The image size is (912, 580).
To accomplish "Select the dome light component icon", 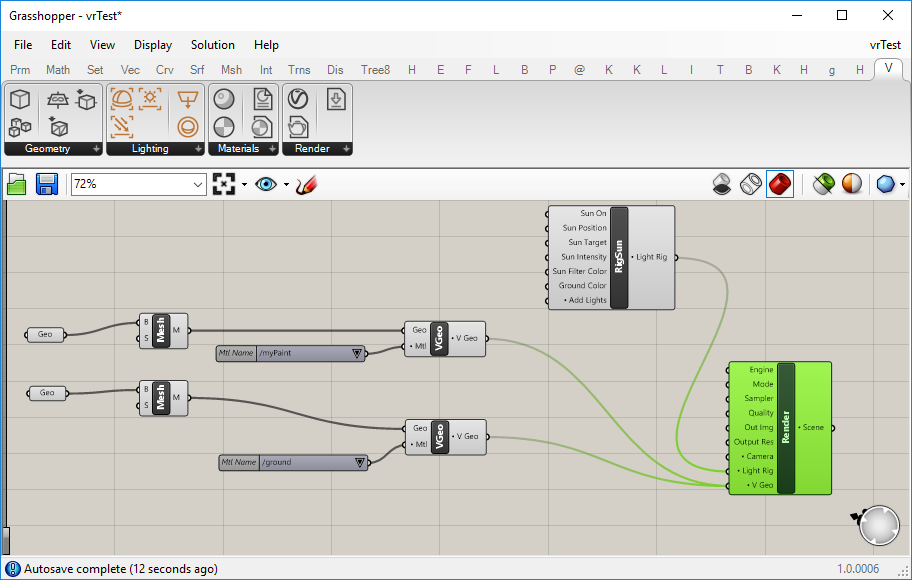I will click(122, 99).
